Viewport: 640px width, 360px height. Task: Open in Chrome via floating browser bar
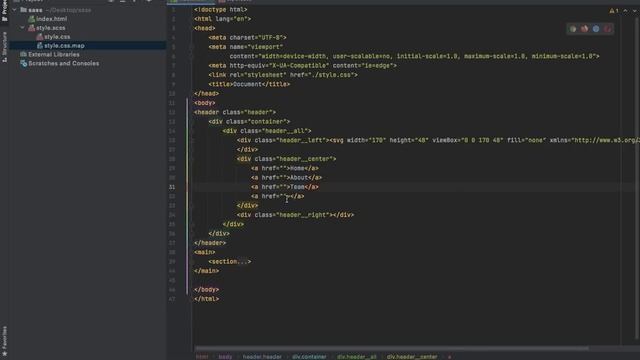click(573, 29)
